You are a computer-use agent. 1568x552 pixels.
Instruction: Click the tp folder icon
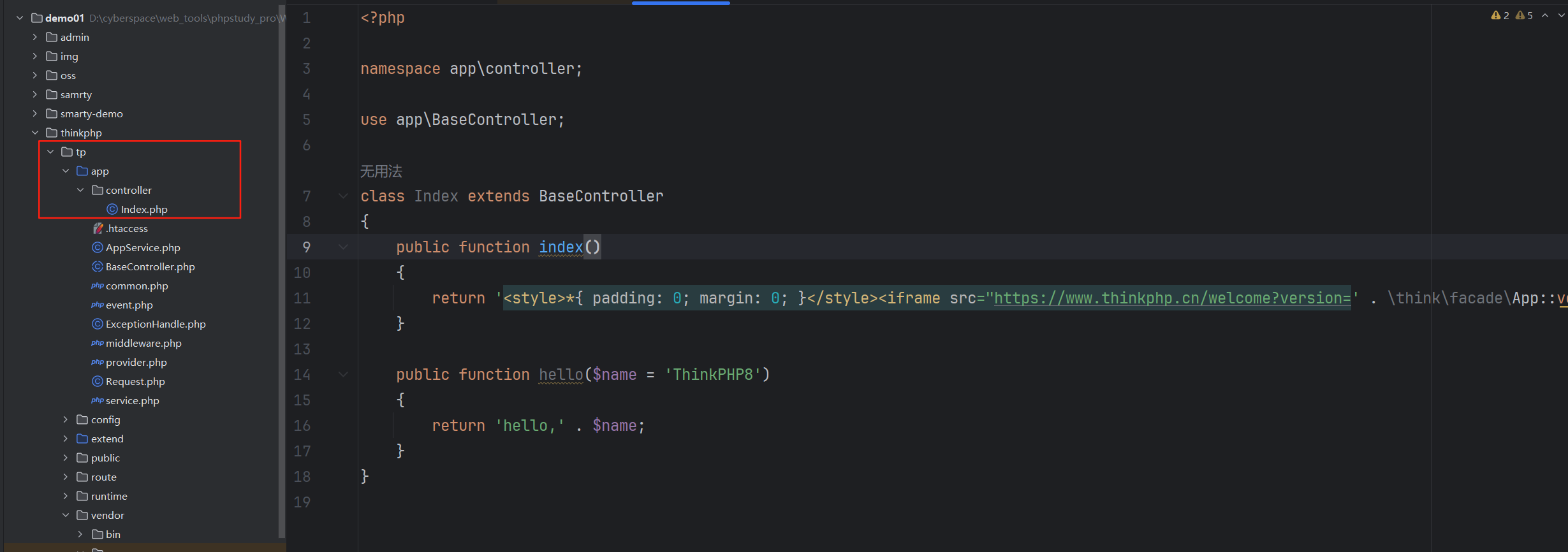pos(67,152)
